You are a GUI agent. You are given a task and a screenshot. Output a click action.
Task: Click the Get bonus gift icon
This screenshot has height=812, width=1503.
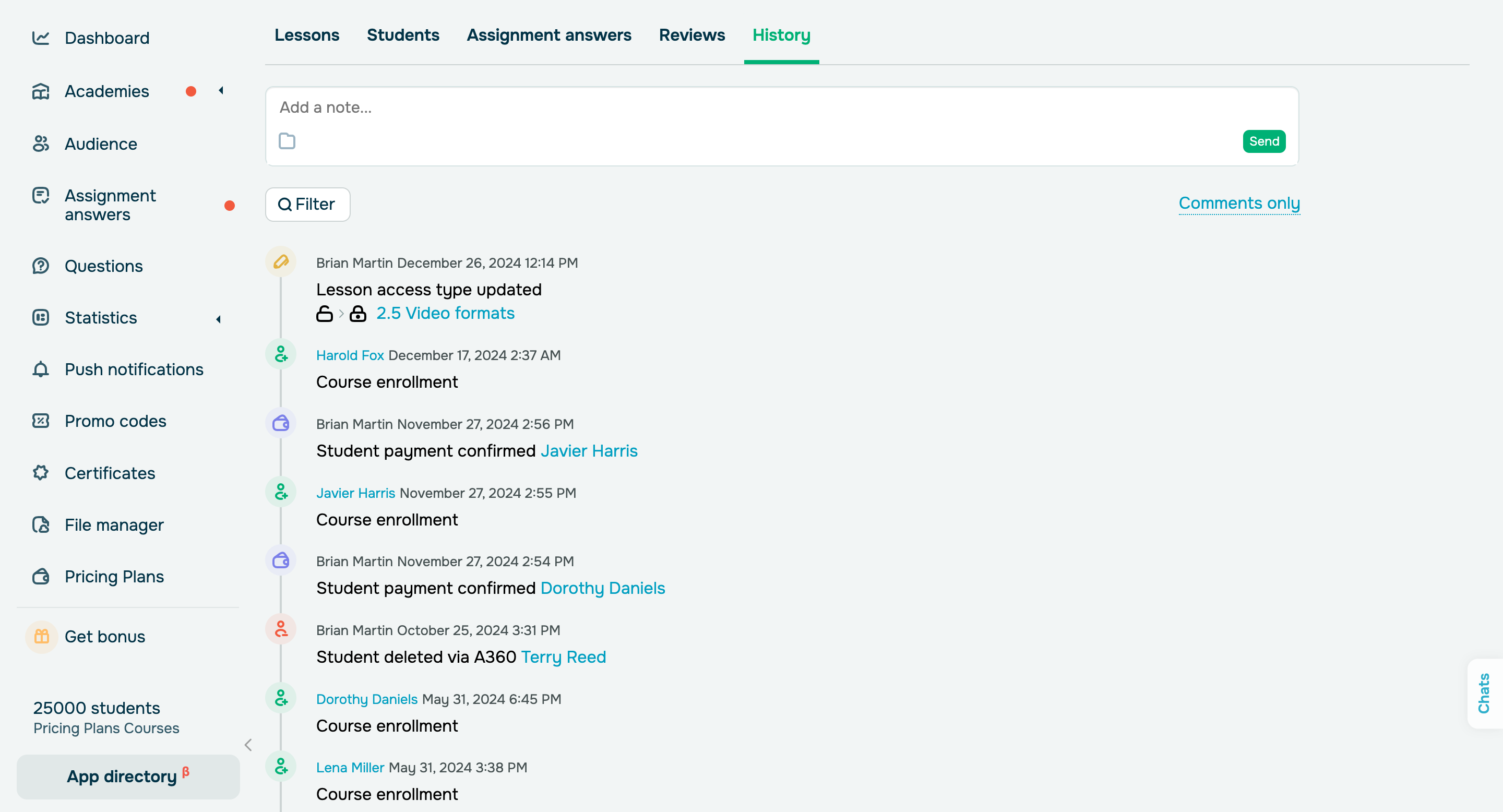(41, 637)
